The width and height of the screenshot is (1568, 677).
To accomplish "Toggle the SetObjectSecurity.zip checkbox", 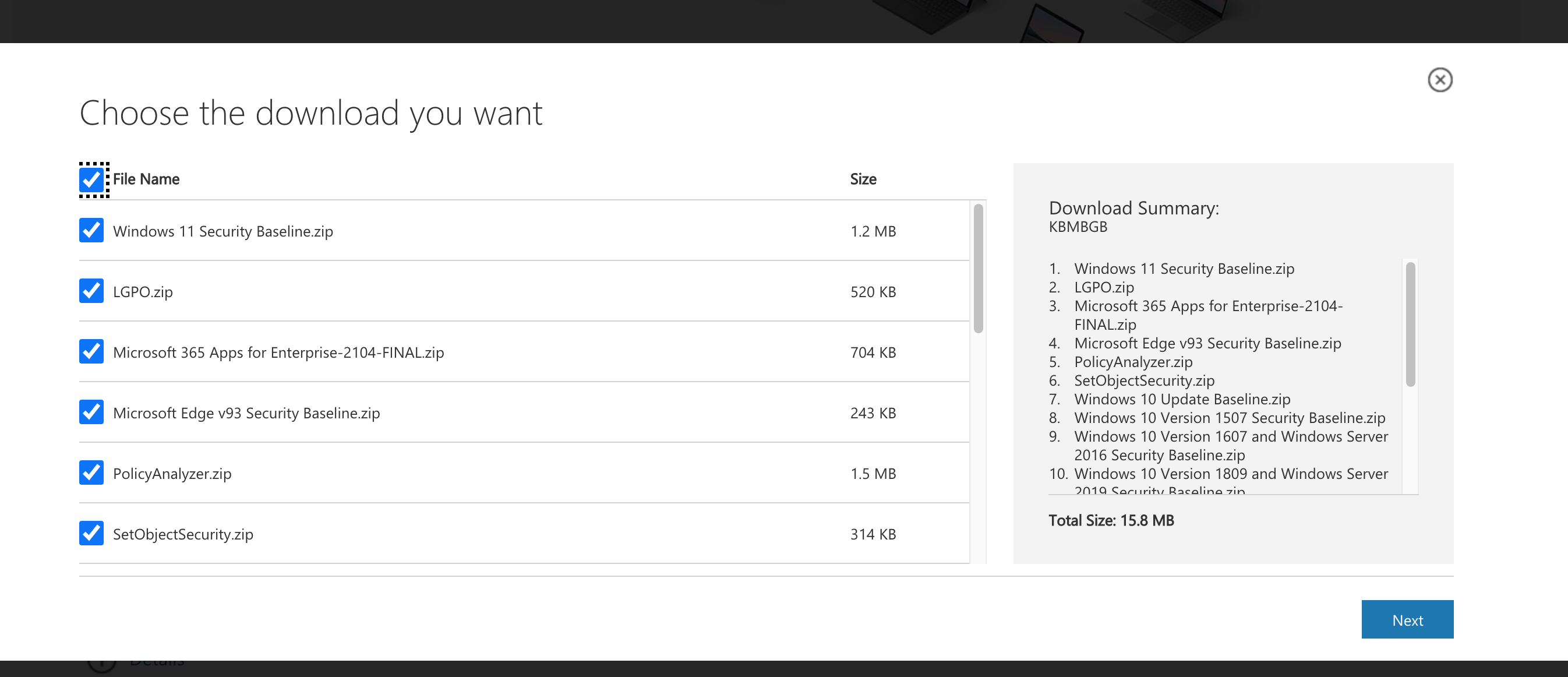I will coord(91,533).
